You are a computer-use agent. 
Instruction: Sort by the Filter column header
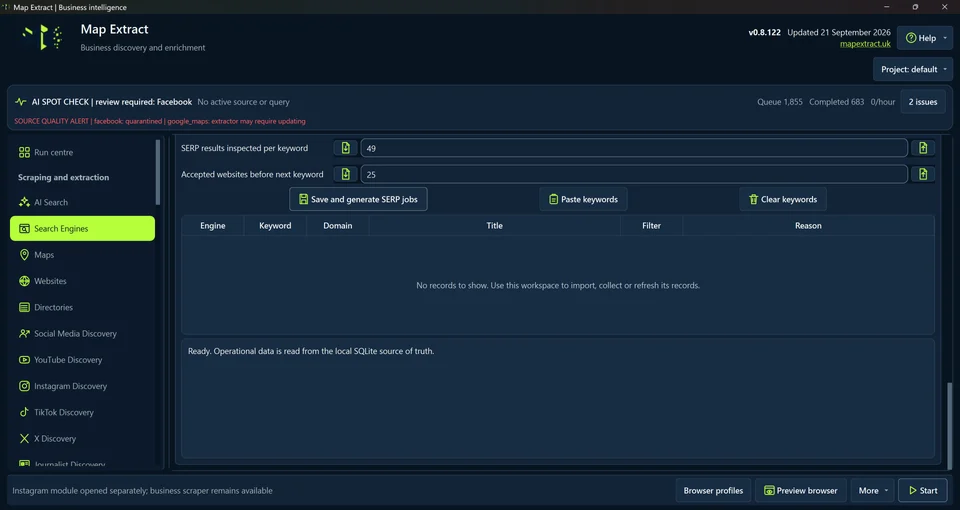(651, 226)
